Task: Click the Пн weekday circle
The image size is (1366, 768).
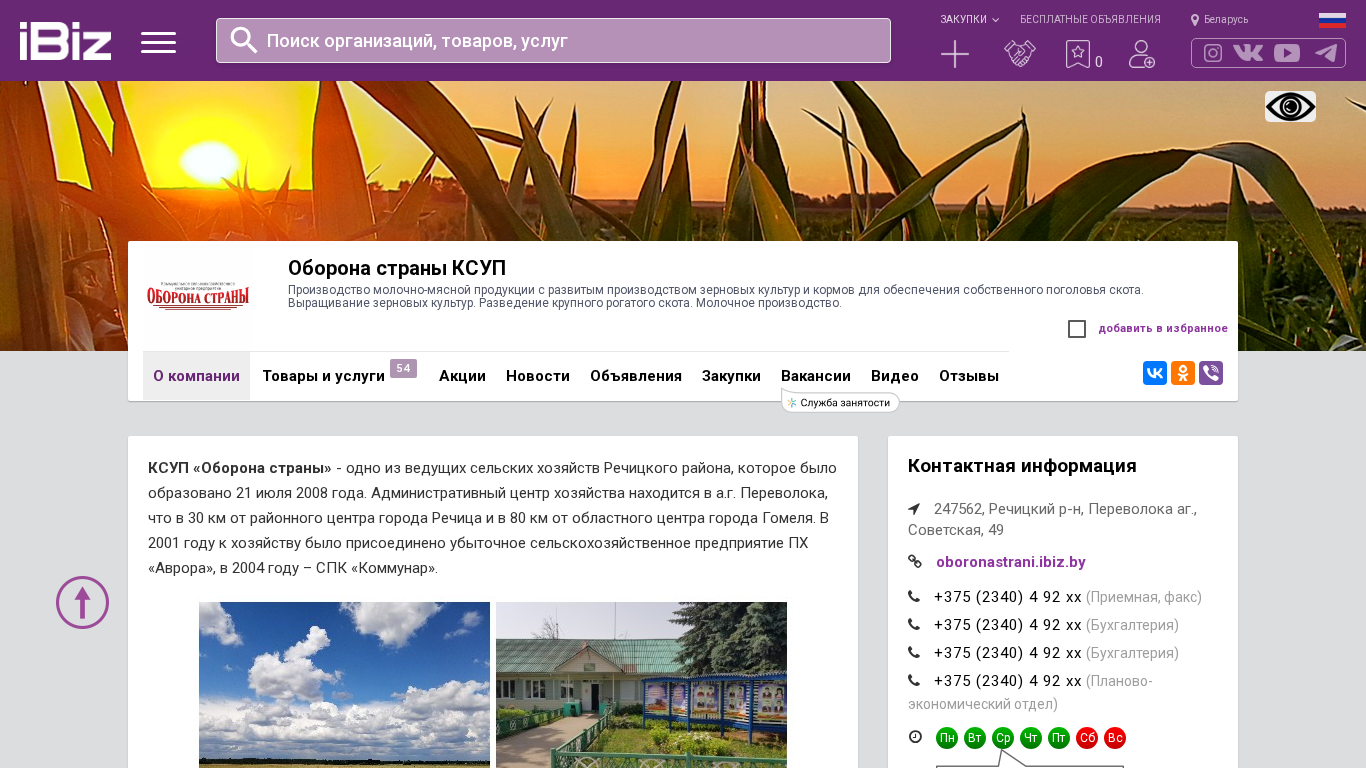Action: pos(947,738)
